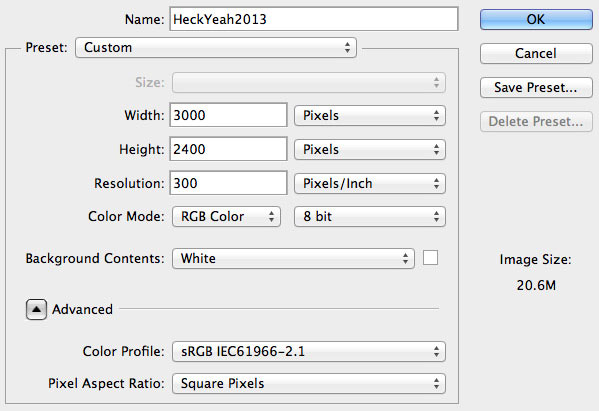Click the Cancel button
Screen dimensions: 599x411
click(x=536, y=53)
